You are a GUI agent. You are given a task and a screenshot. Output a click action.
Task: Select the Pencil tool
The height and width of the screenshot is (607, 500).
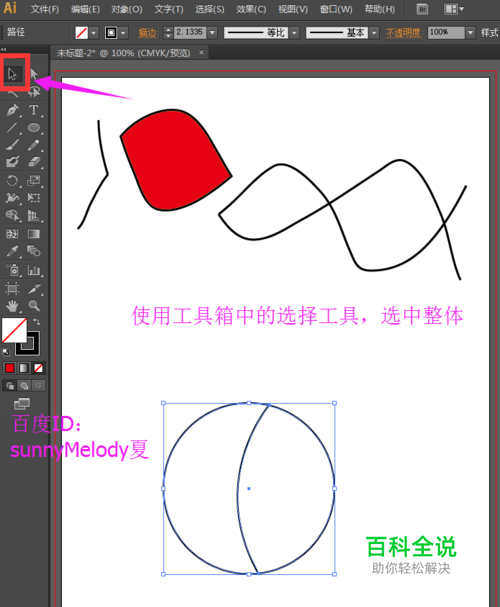pyautogui.click(x=34, y=145)
